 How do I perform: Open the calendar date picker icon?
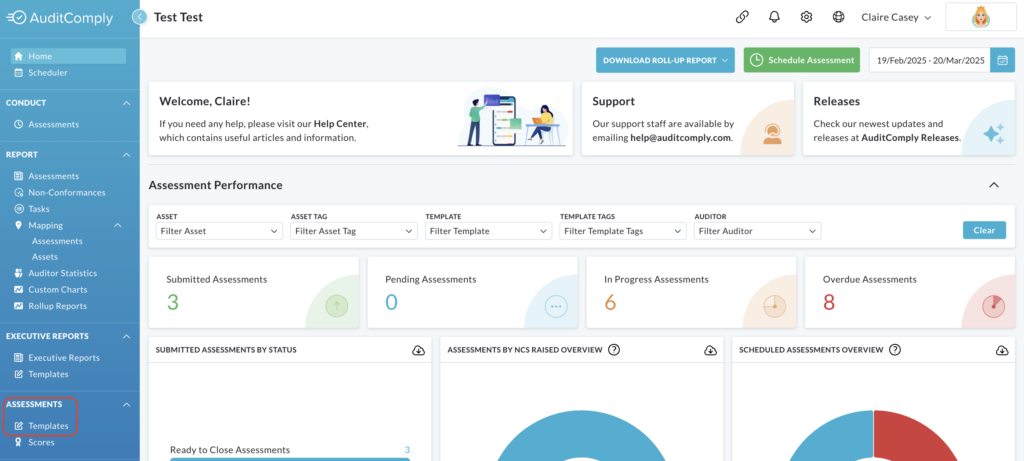pos(1002,60)
